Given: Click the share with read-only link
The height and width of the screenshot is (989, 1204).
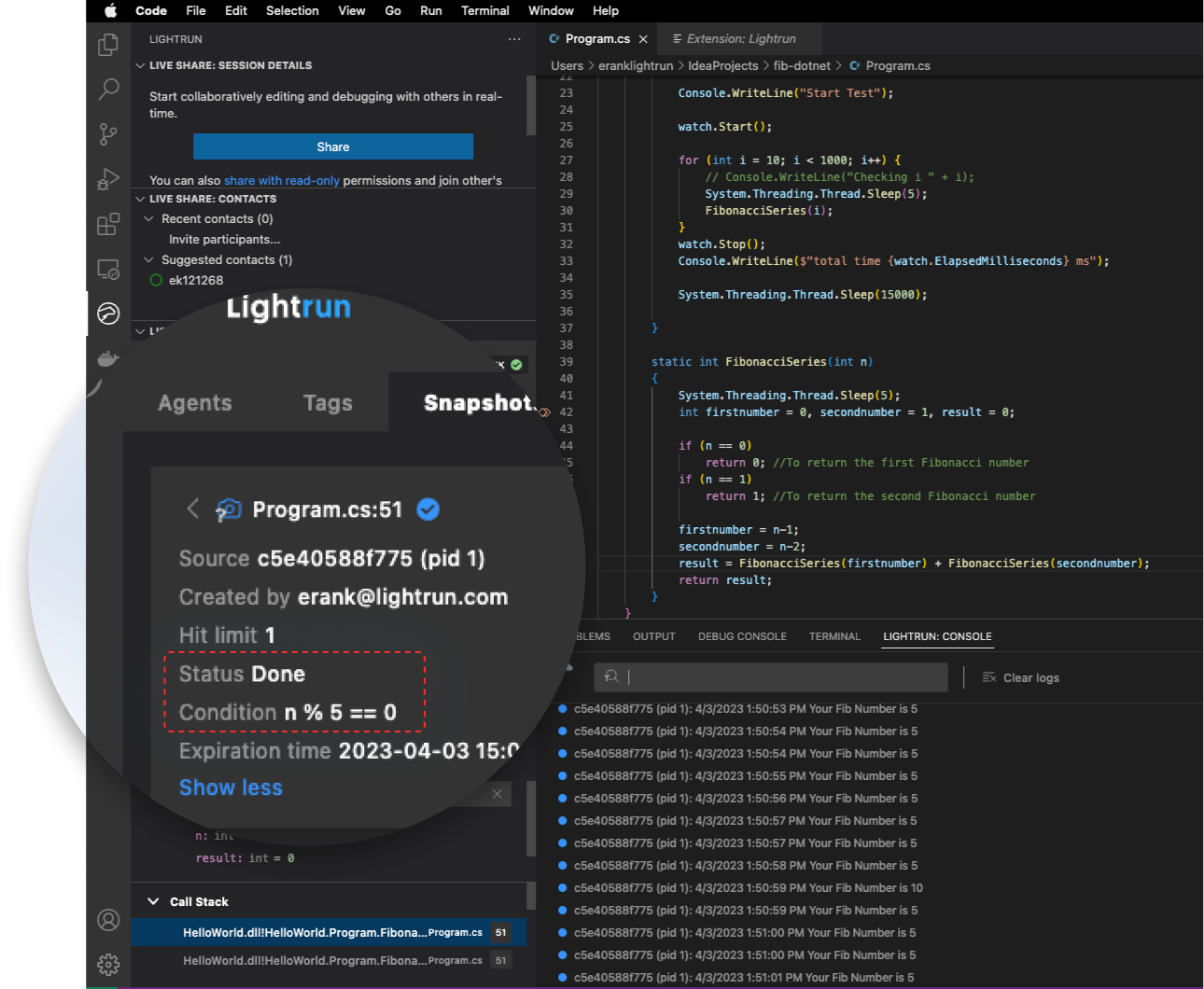Looking at the screenshot, I should pyautogui.click(x=281, y=180).
